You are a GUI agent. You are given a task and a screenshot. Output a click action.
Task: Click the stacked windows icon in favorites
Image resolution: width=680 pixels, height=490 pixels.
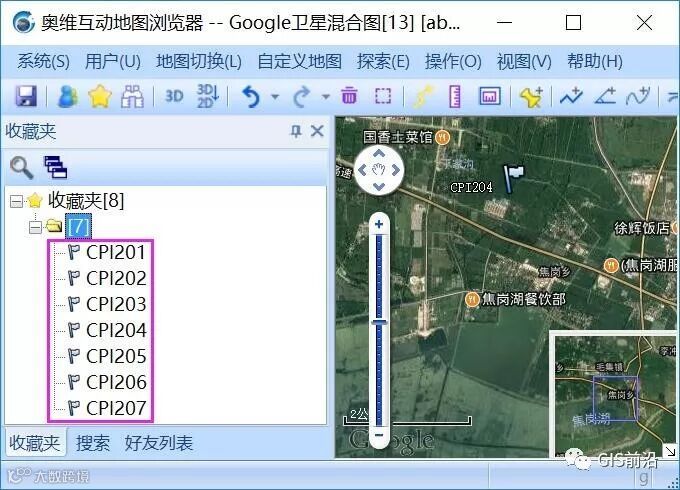56,167
